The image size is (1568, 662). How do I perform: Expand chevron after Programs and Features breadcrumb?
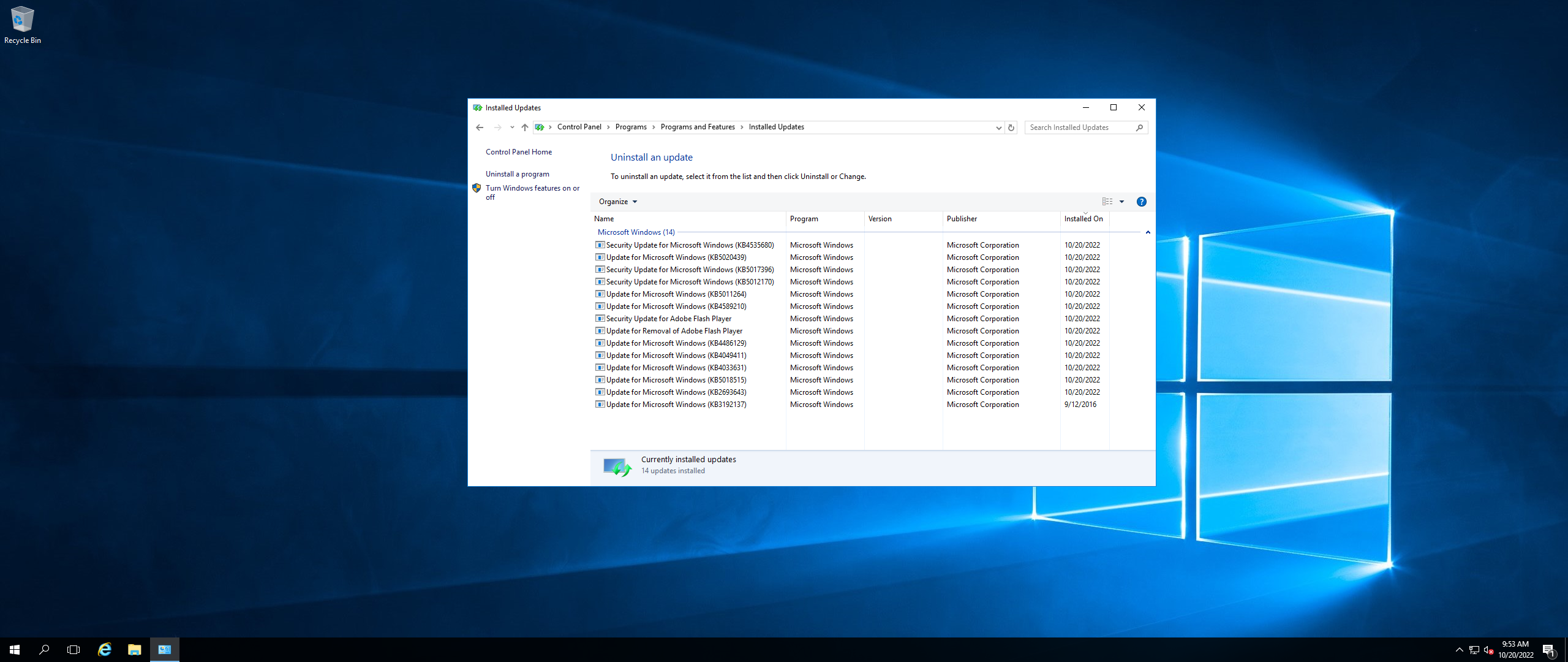[742, 127]
